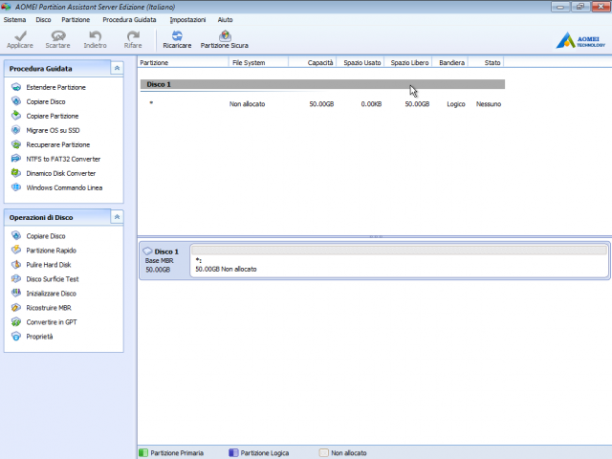The height and width of the screenshot is (459, 612).
Task: Sort by Partizione column header
Action: (183, 62)
